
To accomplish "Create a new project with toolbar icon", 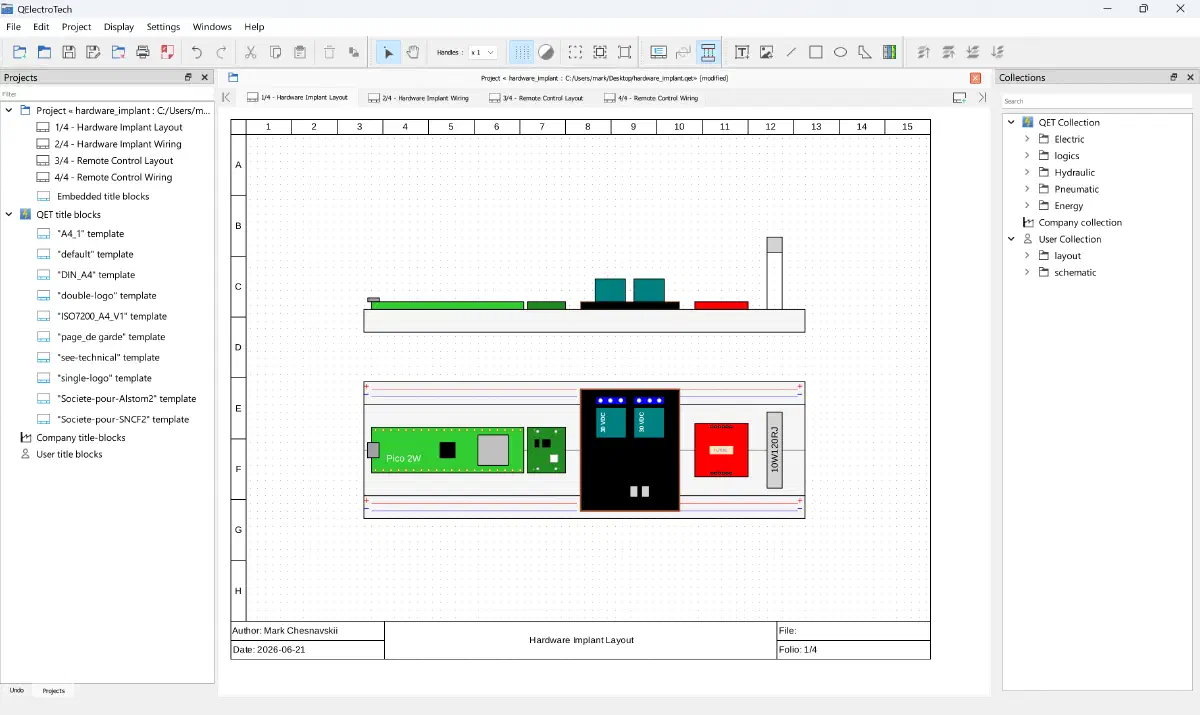I will point(20,52).
